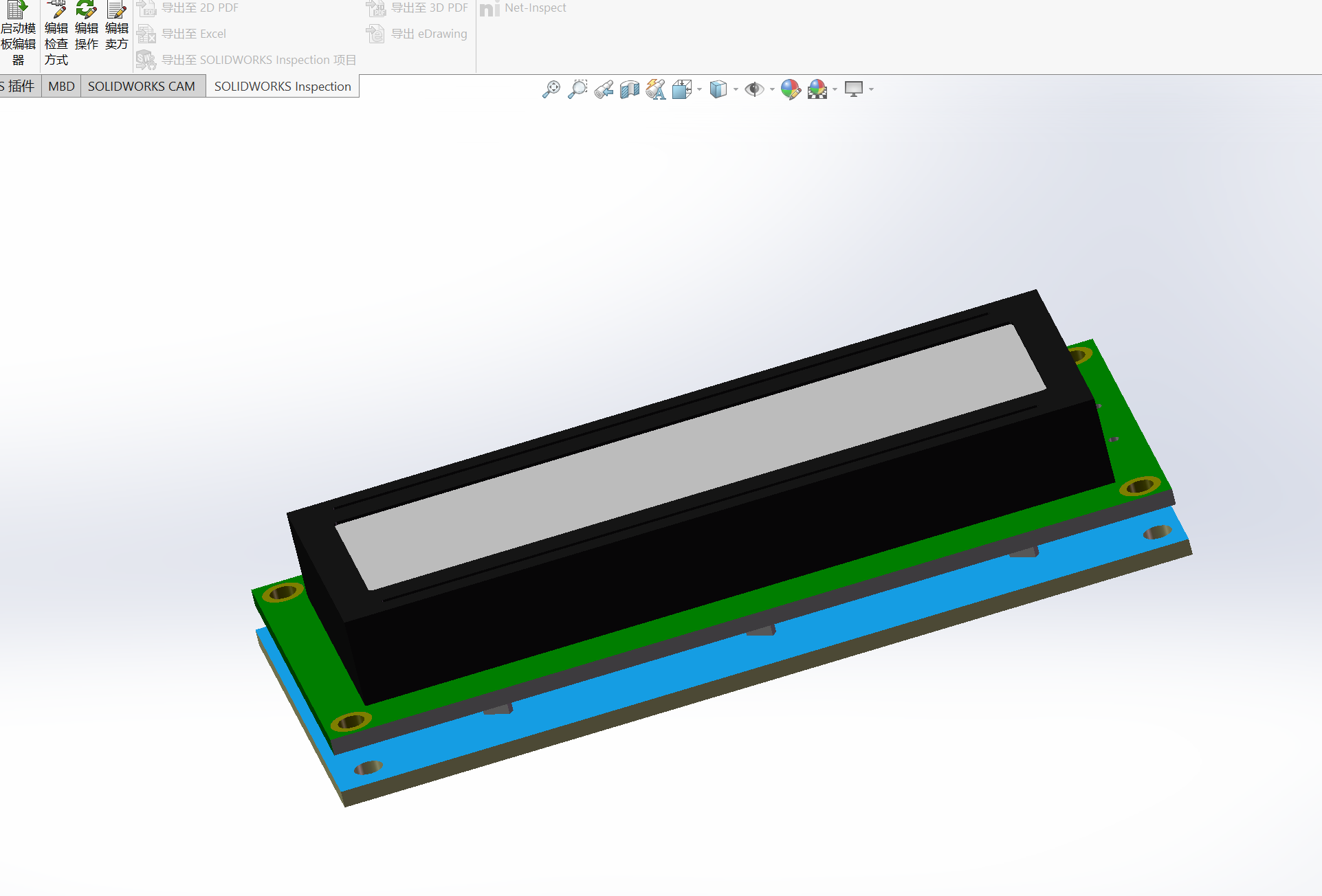Click 编辑操作 (Edit Operations) icon

tap(87, 26)
